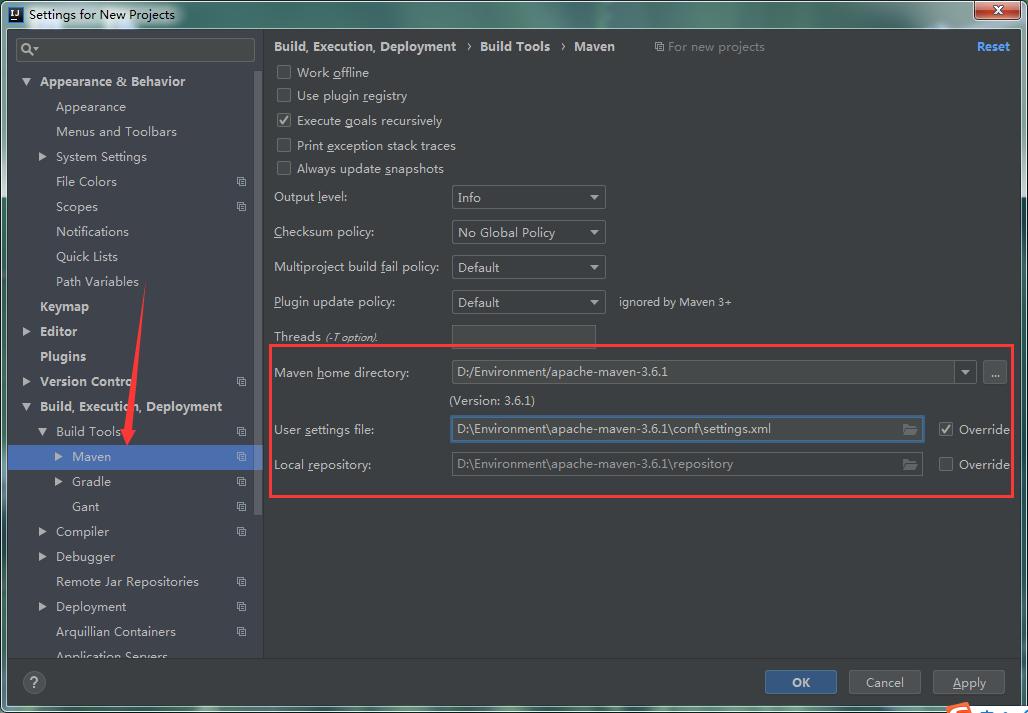Open Multiproject build fail policy dropdown
The width and height of the screenshot is (1028, 713).
[x=528, y=267]
